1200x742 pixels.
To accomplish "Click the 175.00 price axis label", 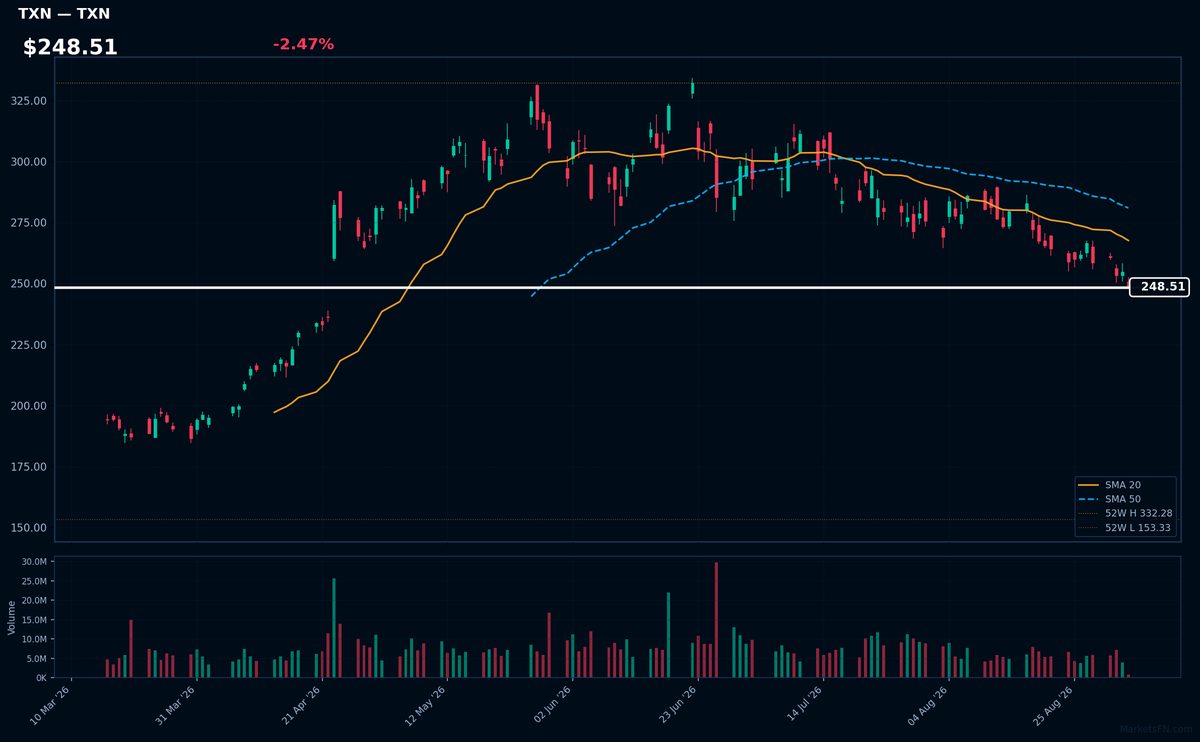I will (x=27, y=467).
